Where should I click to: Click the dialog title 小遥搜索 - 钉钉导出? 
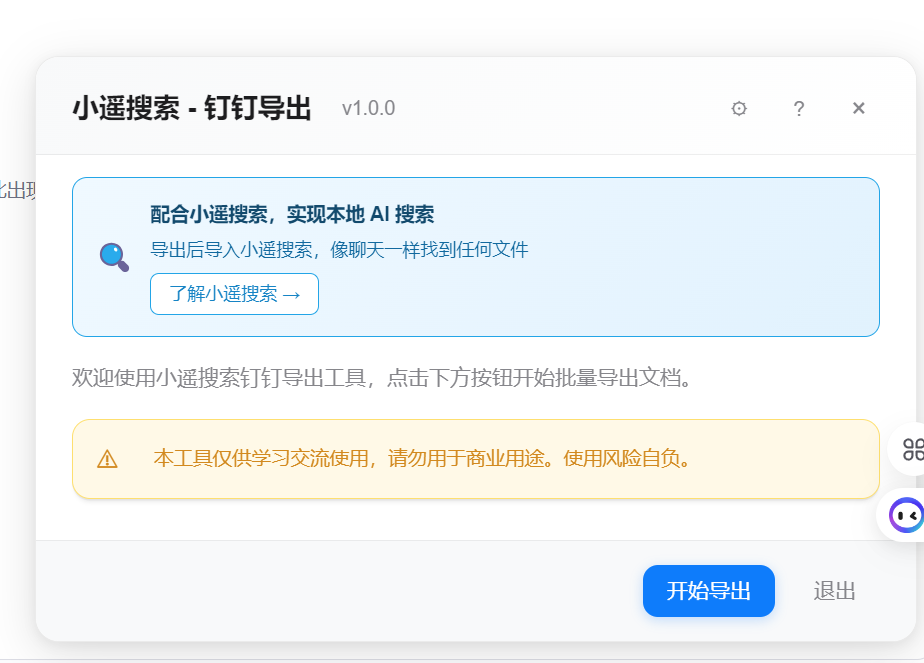pos(191,108)
